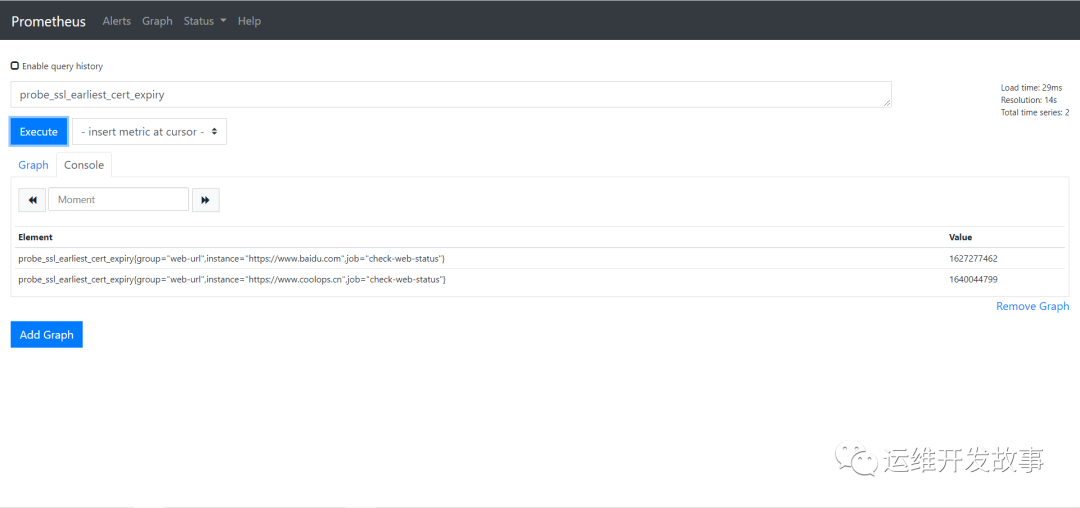Open Alerts page from navbar
1080x508 pixels.
[116, 21]
